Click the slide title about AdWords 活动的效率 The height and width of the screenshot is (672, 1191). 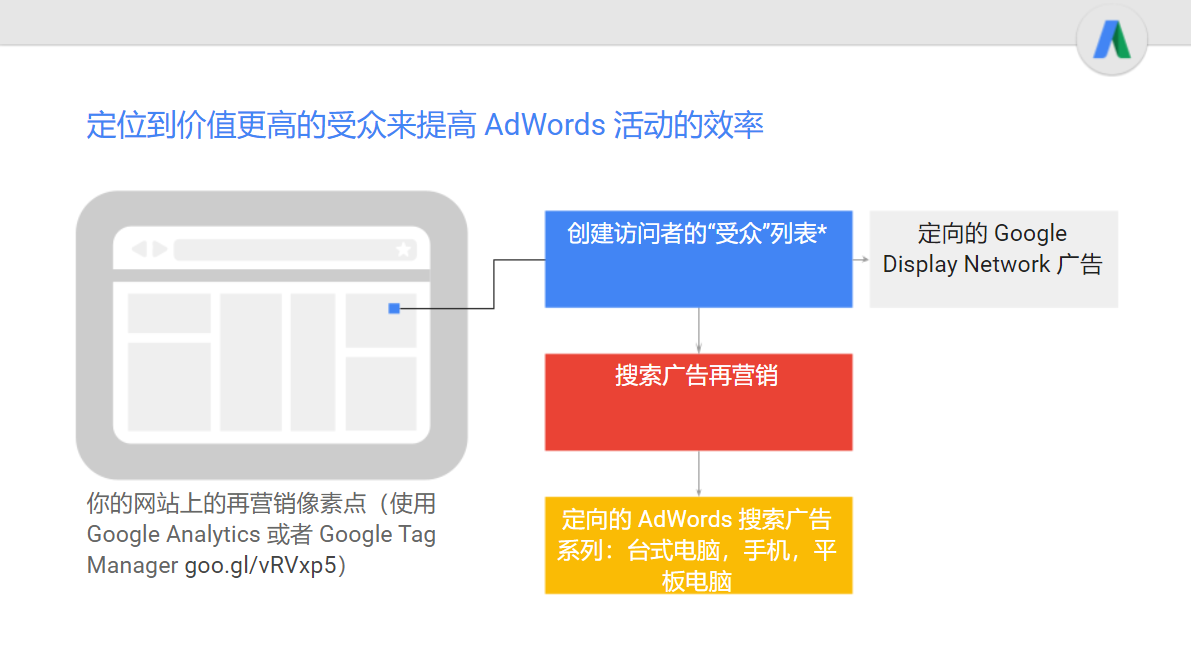[x=425, y=125]
